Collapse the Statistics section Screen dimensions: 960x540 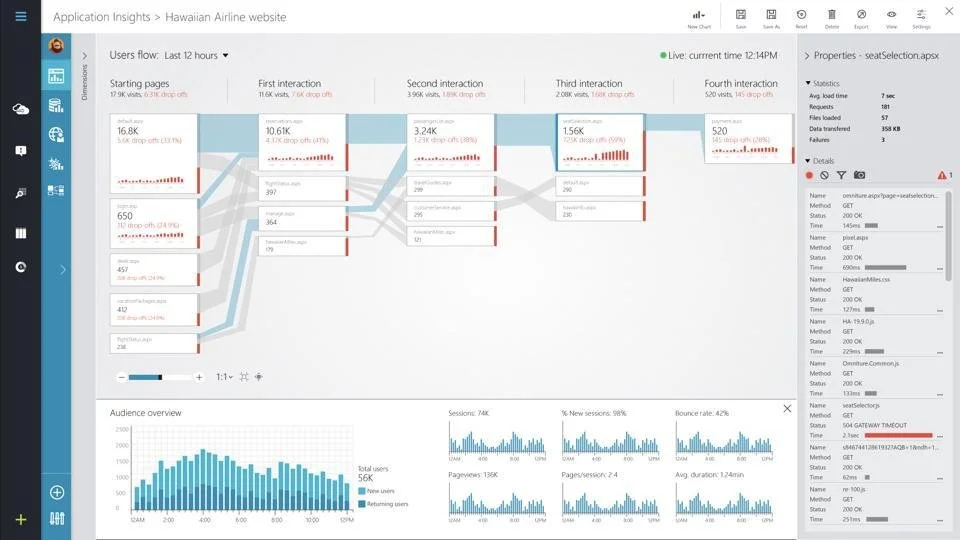coord(808,83)
